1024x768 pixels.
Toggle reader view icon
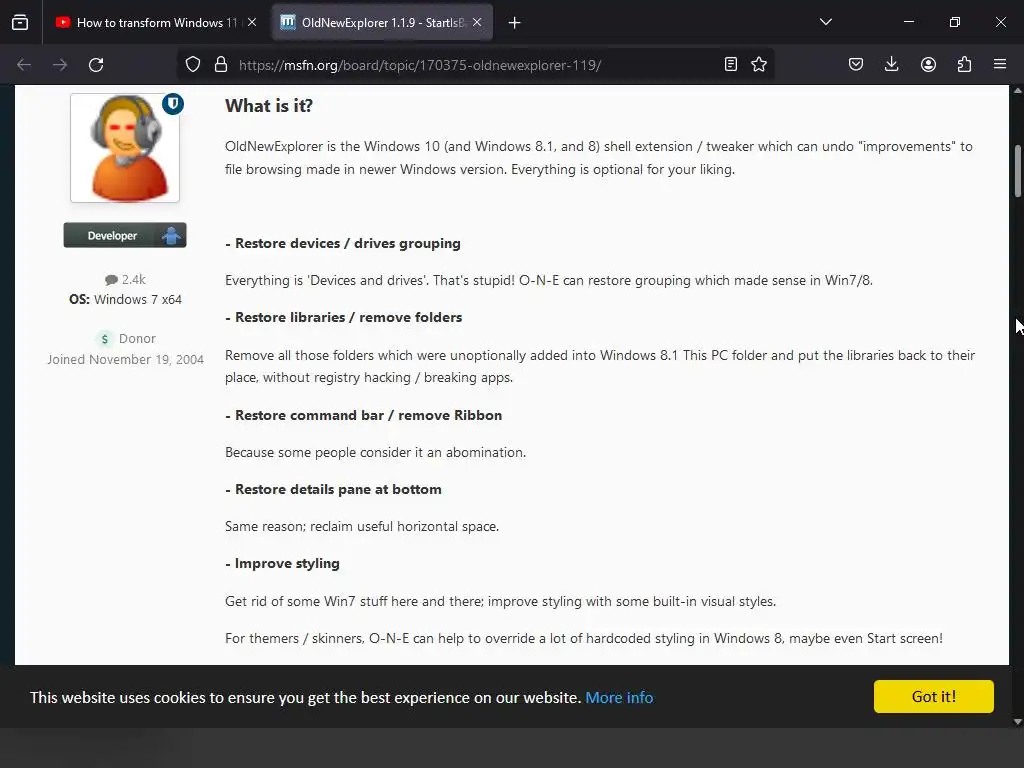(731, 64)
